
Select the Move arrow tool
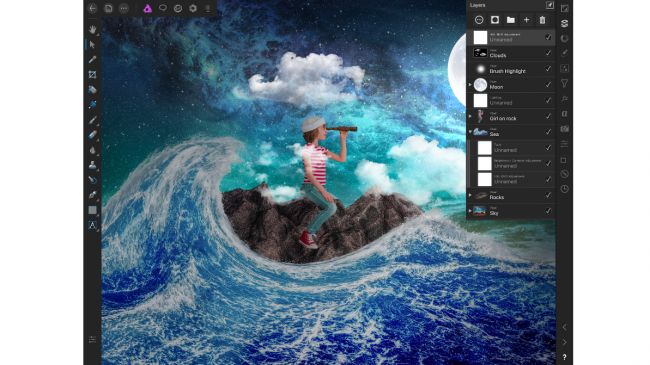coord(92,44)
